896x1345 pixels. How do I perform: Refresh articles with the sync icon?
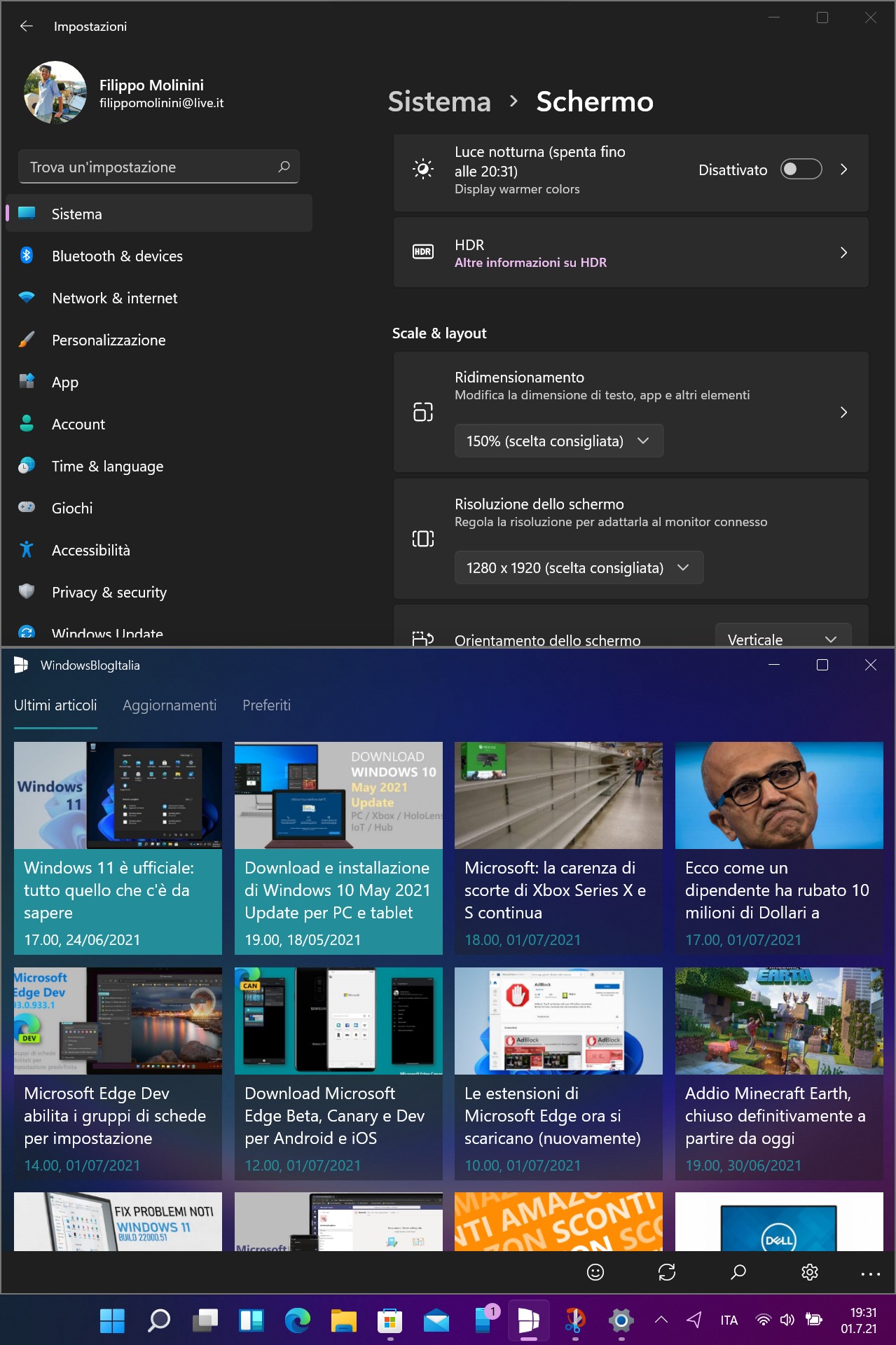(x=667, y=1272)
